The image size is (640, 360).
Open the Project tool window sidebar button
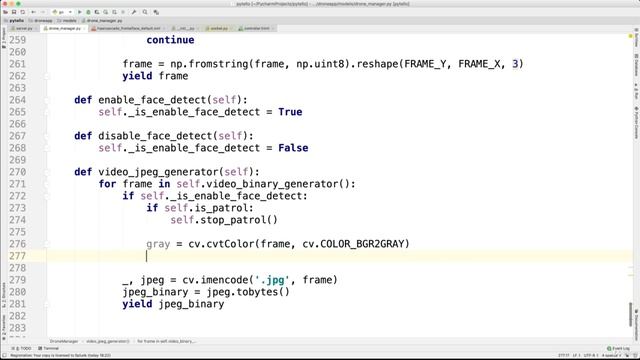(x=4, y=38)
